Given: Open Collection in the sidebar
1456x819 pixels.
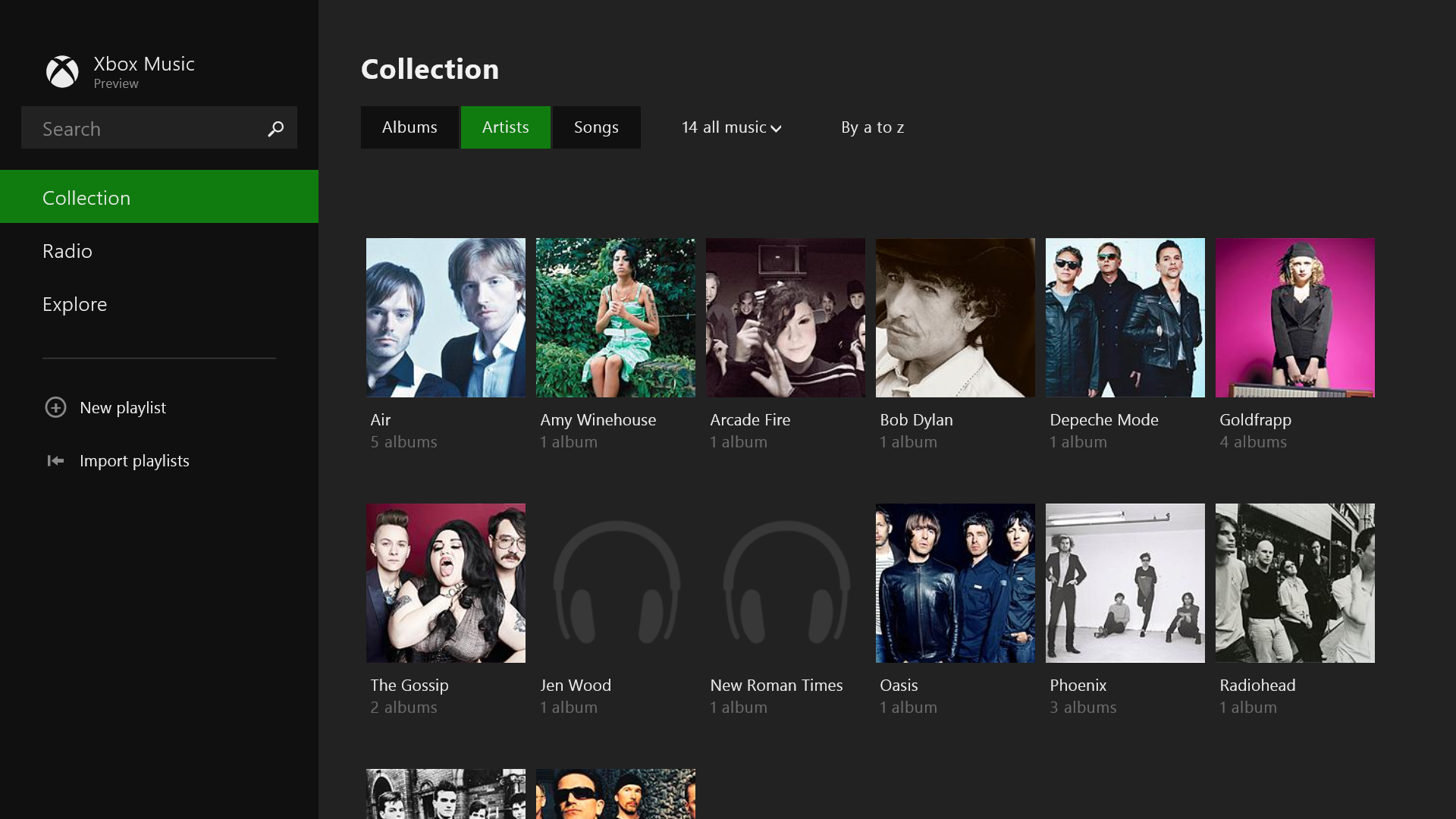Looking at the screenshot, I should click(x=159, y=197).
